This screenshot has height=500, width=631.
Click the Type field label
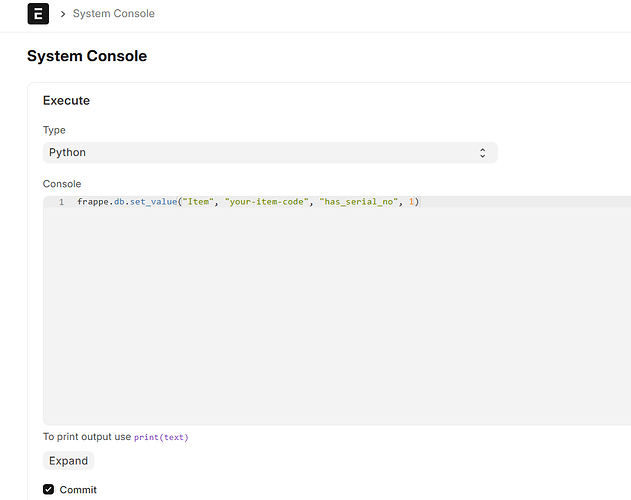pos(54,130)
